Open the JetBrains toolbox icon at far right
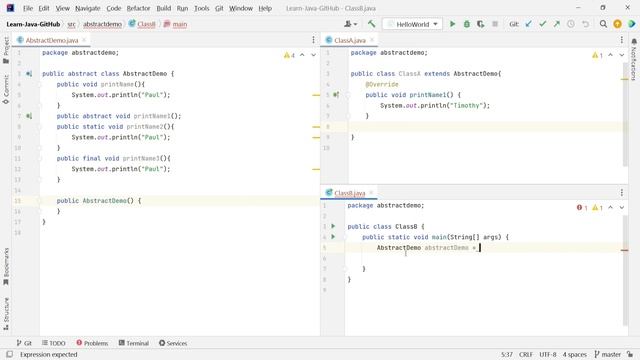The width and height of the screenshot is (640, 360). pyautogui.click(x=631, y=24)
